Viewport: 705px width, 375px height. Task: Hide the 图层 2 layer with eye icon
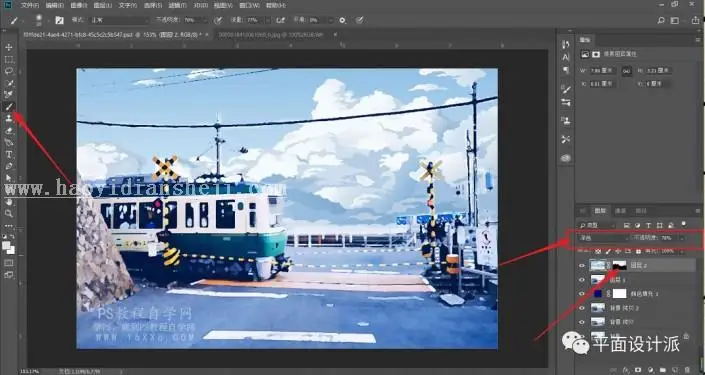(x=582, y=266)
